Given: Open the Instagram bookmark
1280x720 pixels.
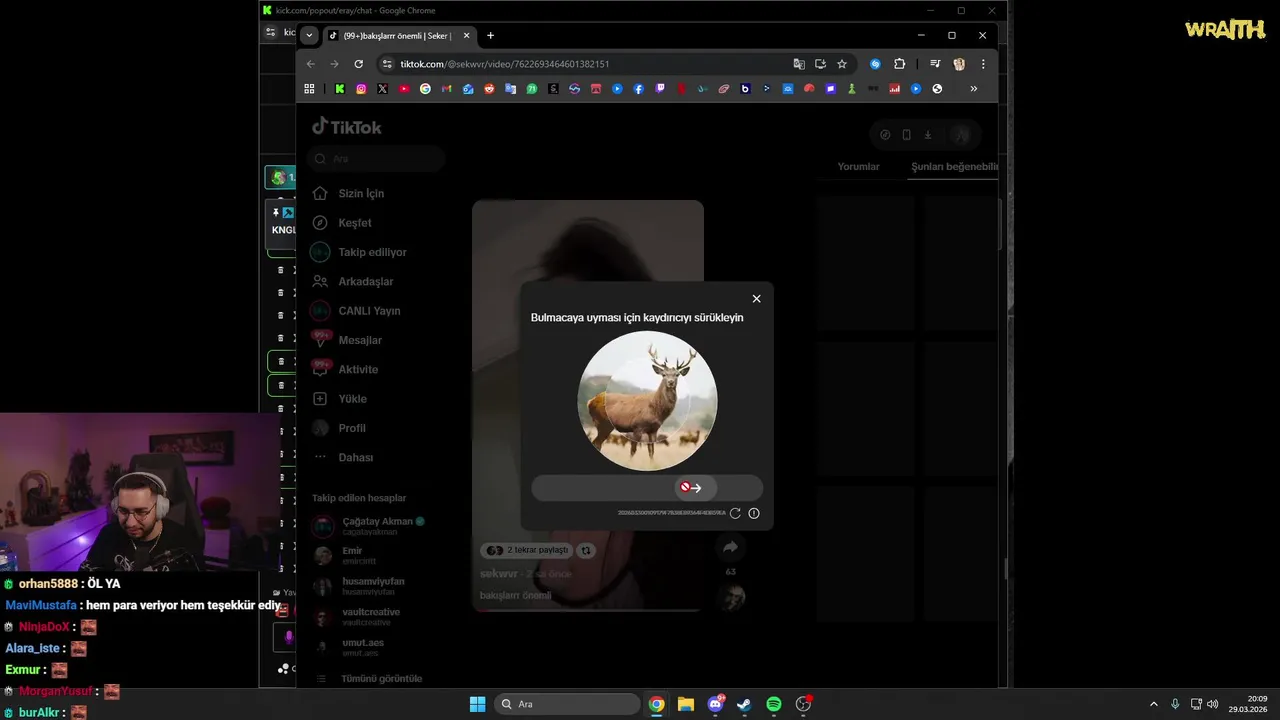Looking at the screenshot, I should [x=361, y=89].
